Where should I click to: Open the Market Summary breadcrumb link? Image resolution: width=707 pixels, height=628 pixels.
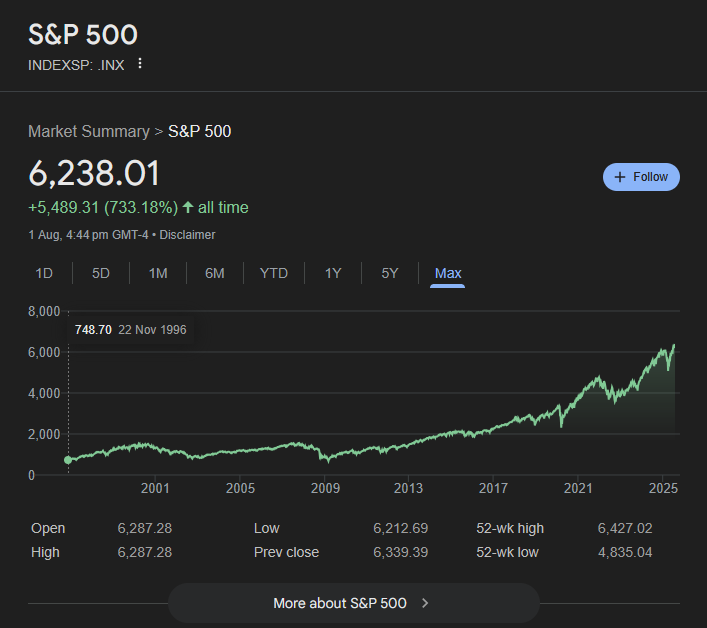pyautogui.click(x=89, y=131)
